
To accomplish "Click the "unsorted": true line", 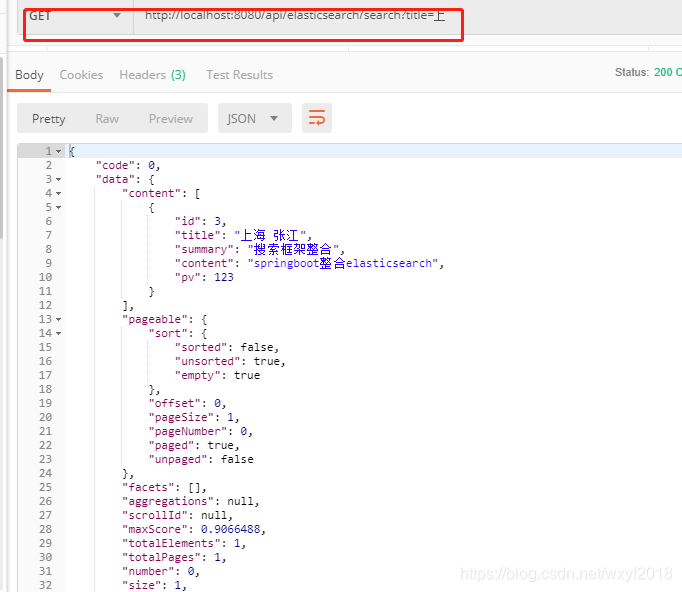I will tap(230, 361).
